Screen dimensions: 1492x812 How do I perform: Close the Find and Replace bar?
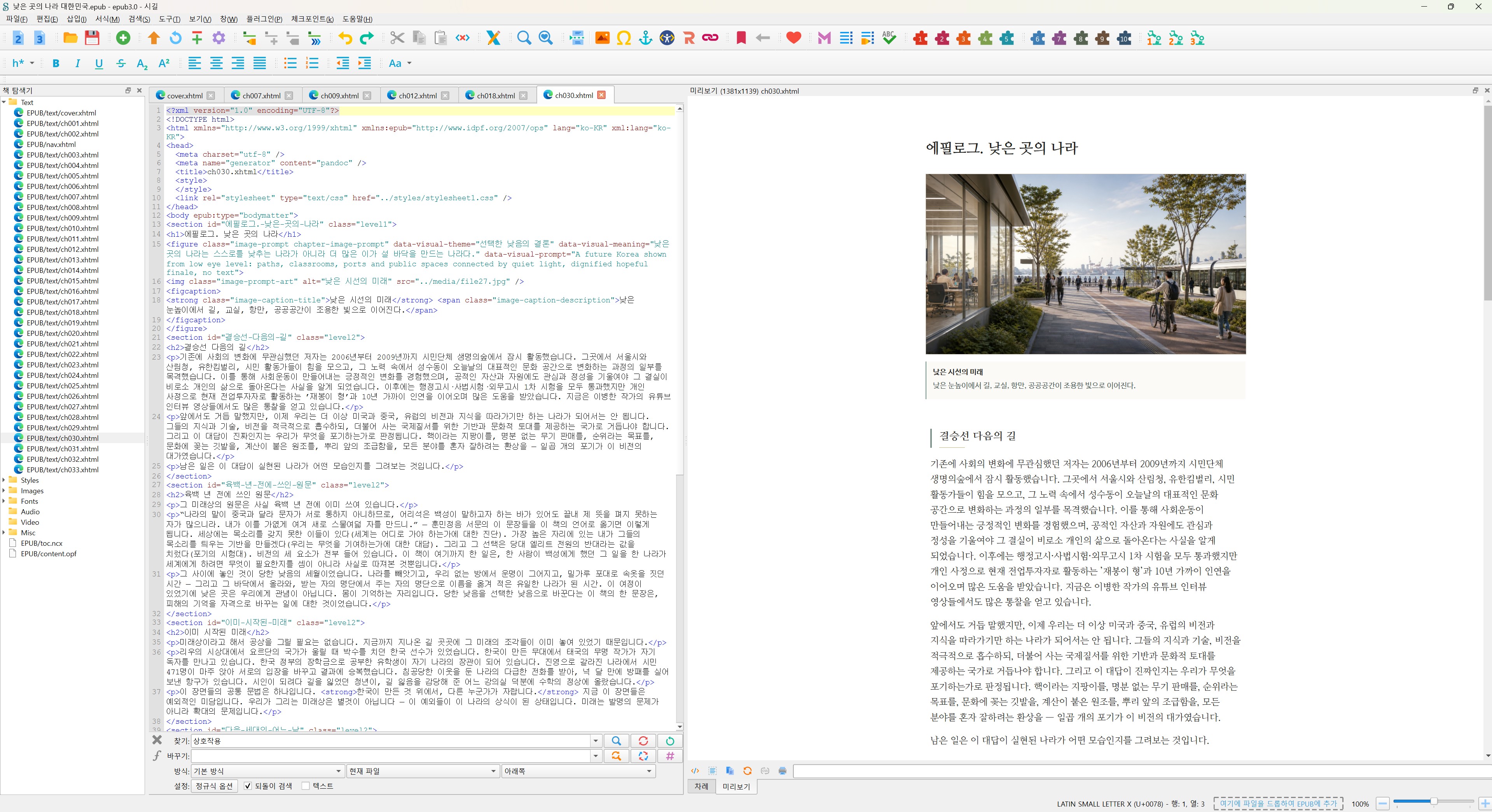[157, 740]
